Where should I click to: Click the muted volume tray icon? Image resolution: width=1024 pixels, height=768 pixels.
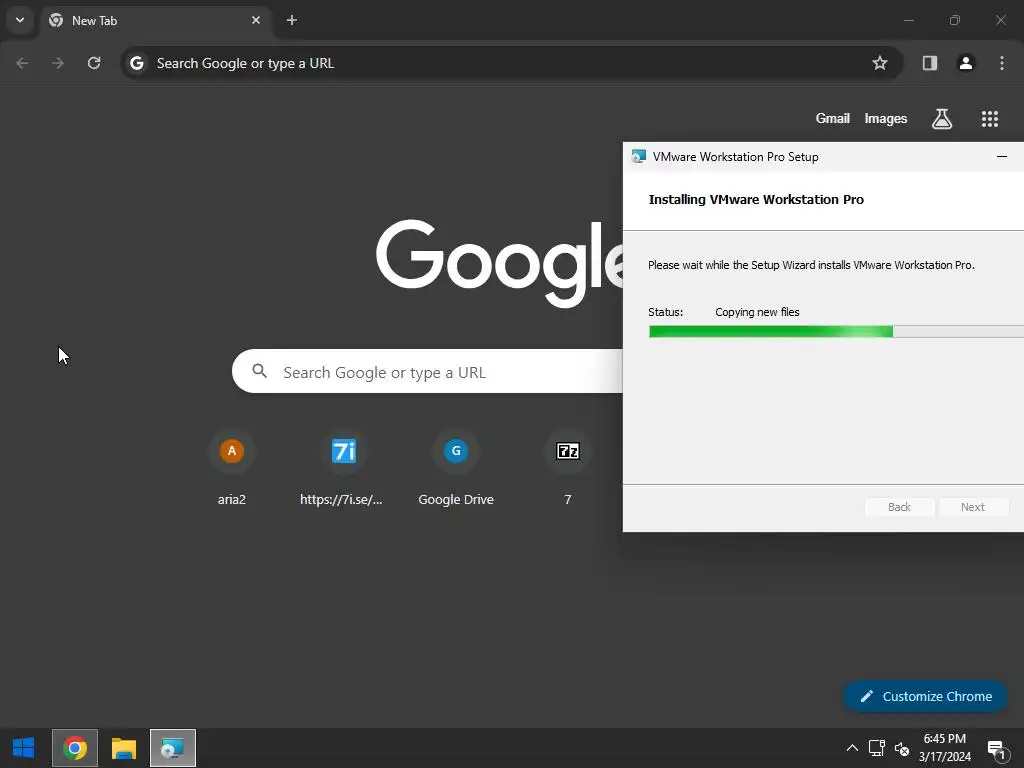tap(902, 748)
